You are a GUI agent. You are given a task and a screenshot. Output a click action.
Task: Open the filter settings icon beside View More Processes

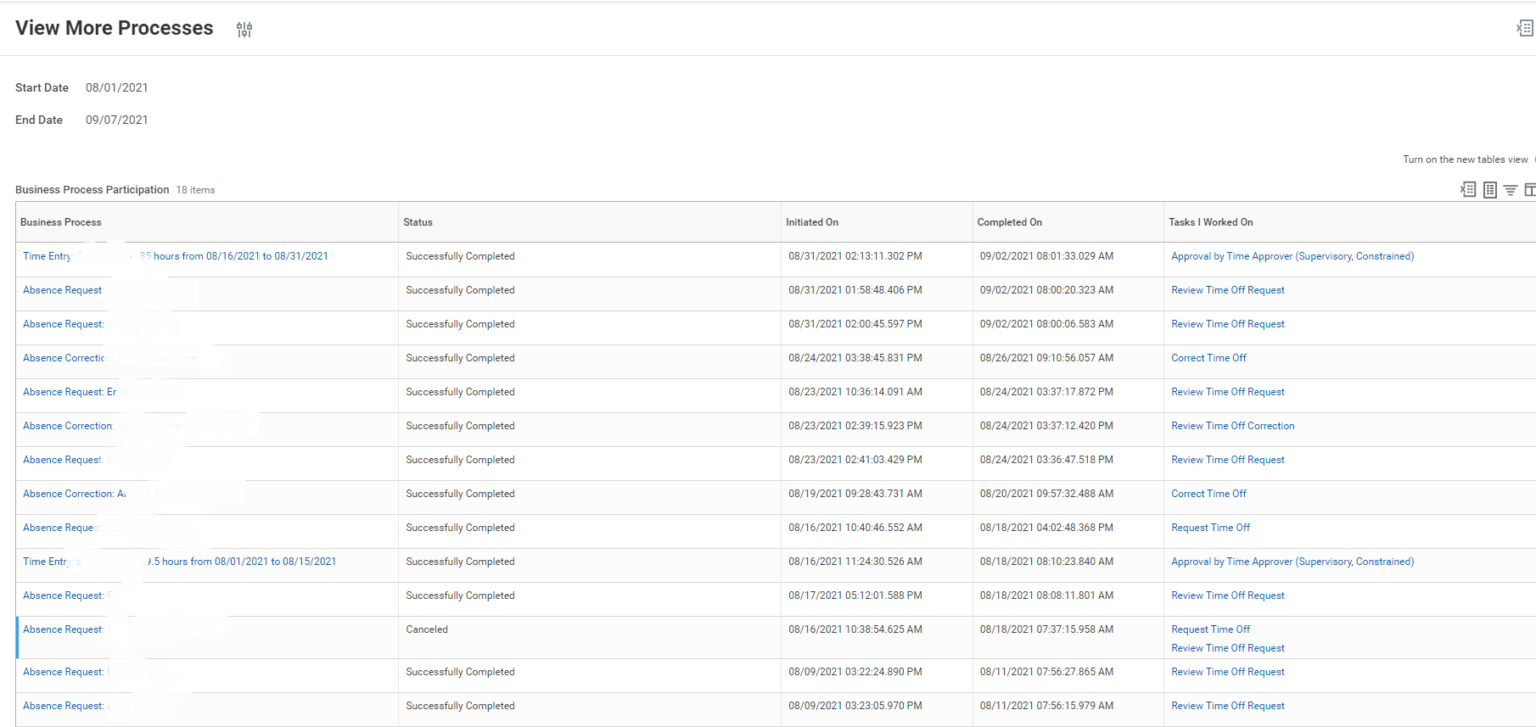(243, 29)
